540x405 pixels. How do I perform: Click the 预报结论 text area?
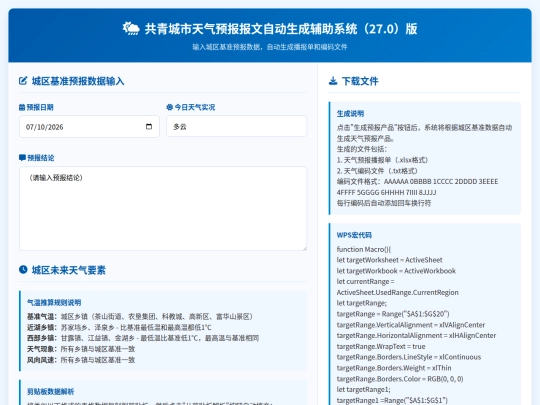click(x=163, y=209)
